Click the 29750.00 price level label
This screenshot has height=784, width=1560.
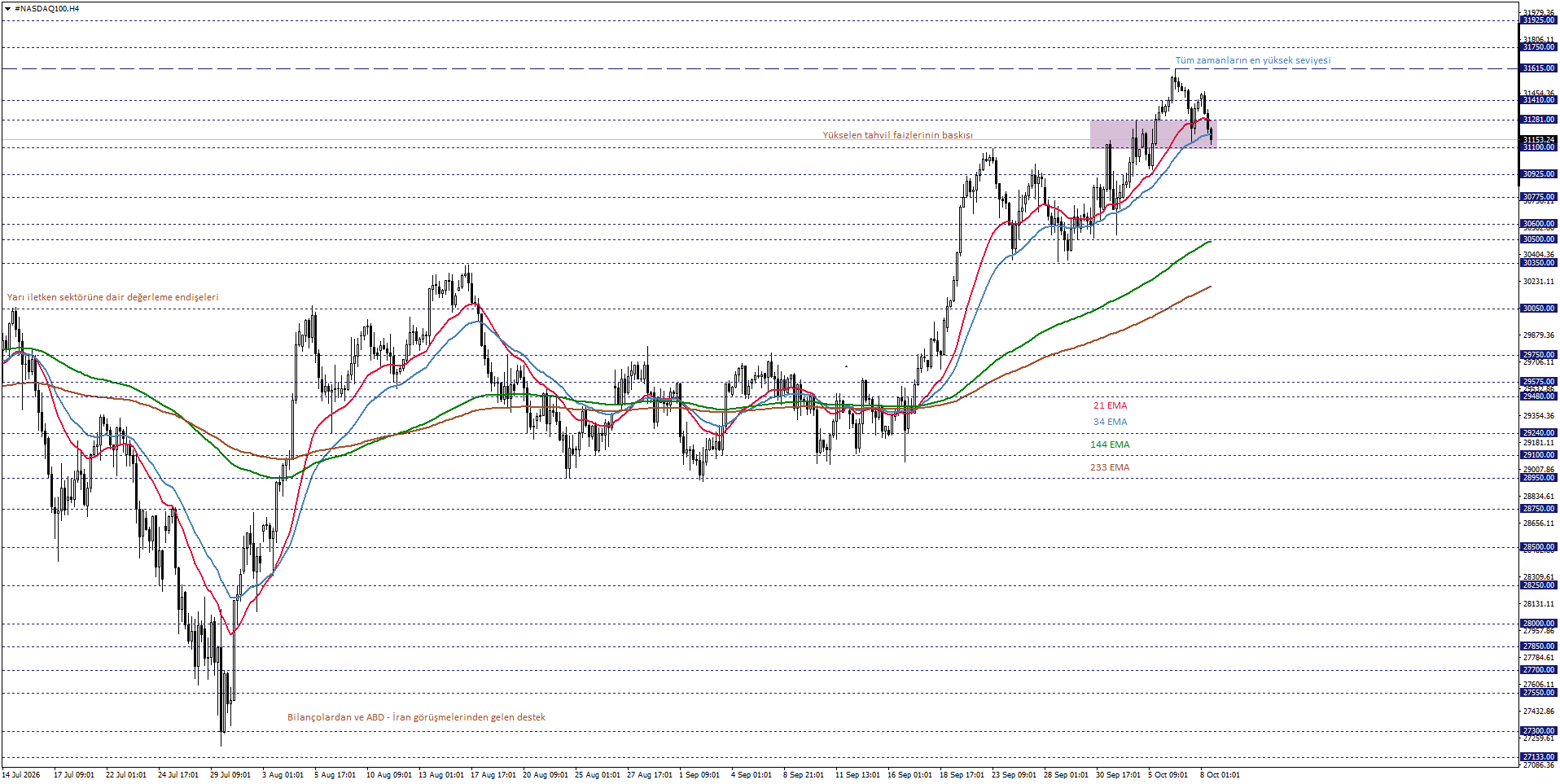(1538, 355)
